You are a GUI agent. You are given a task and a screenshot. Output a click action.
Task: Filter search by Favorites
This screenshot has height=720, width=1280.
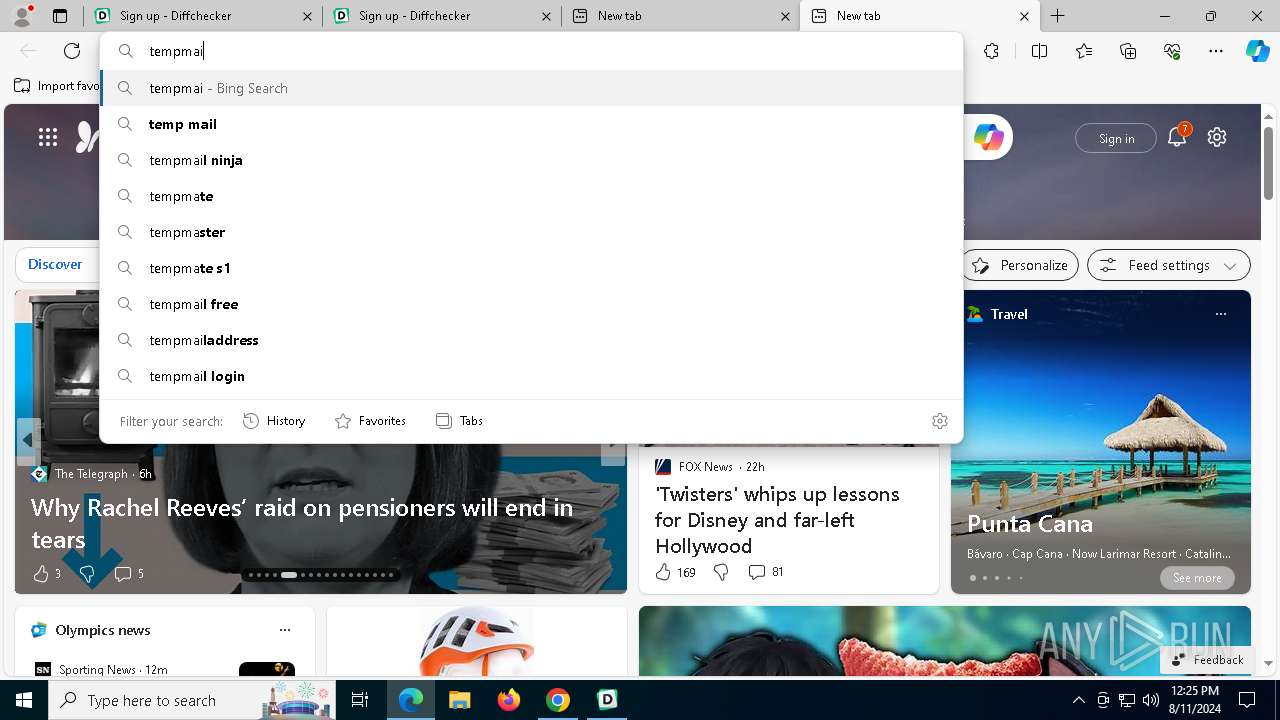pos(370,421)
